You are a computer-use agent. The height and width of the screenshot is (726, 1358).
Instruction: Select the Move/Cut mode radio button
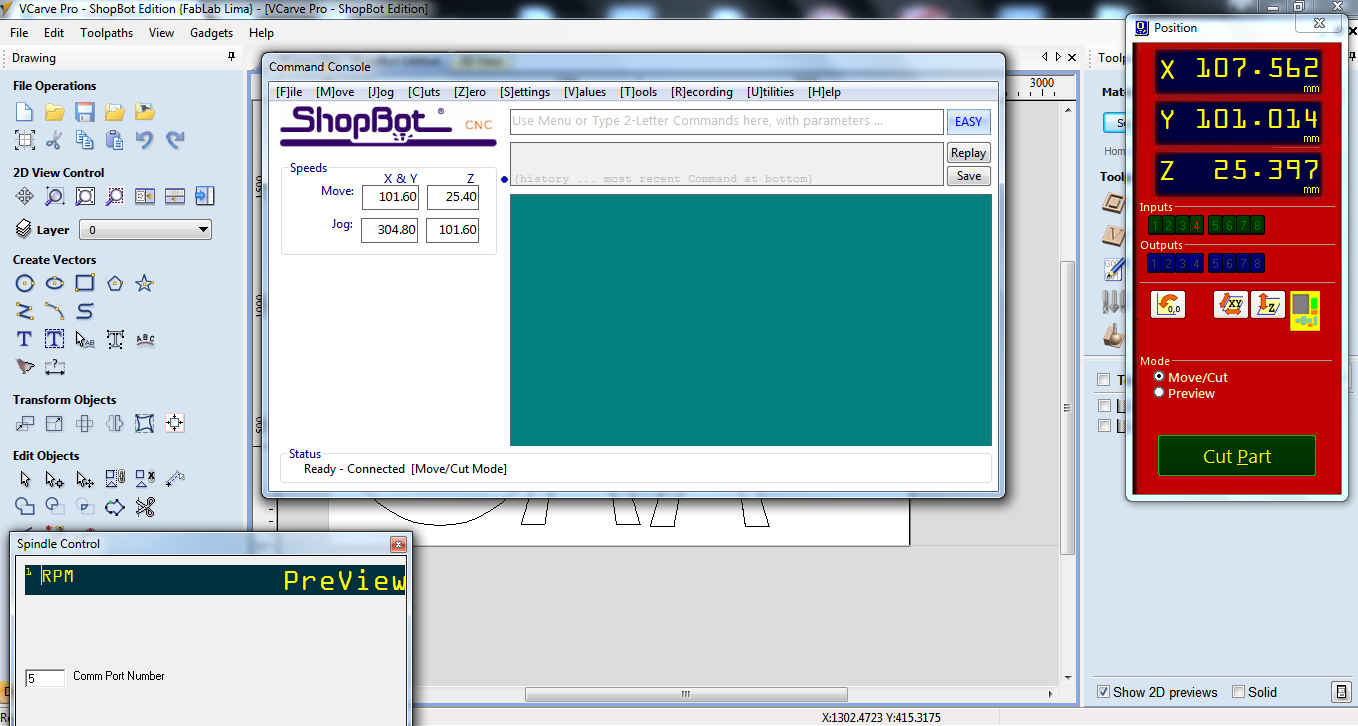1159,377
